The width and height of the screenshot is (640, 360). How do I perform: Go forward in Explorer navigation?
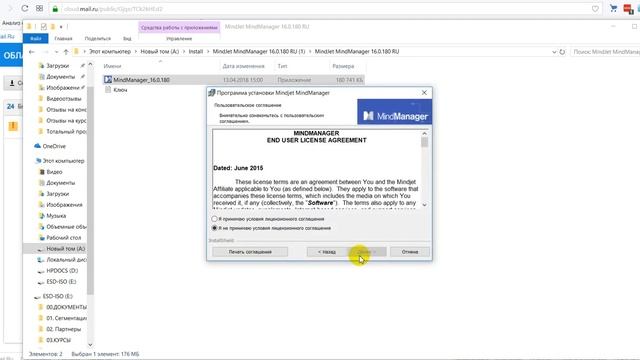click(45, 52)
